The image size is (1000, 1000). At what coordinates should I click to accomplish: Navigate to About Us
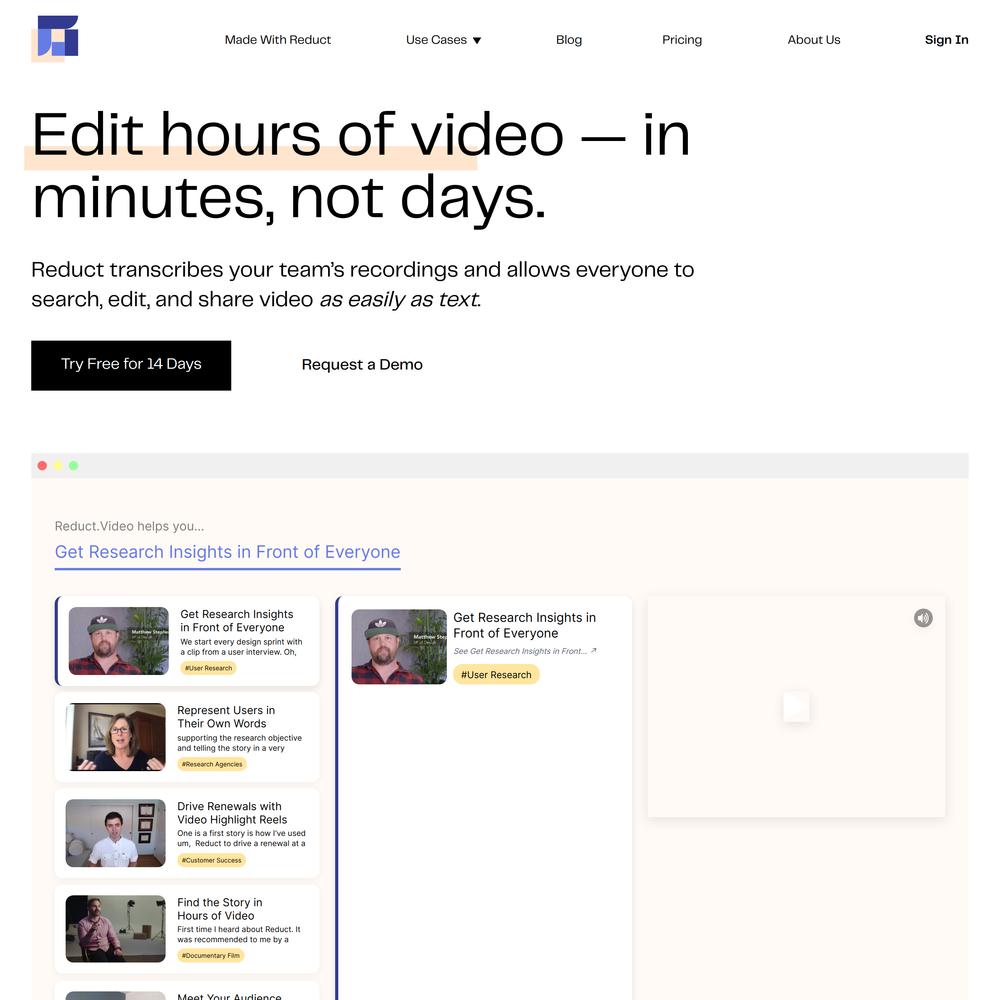tap(814, 40)
